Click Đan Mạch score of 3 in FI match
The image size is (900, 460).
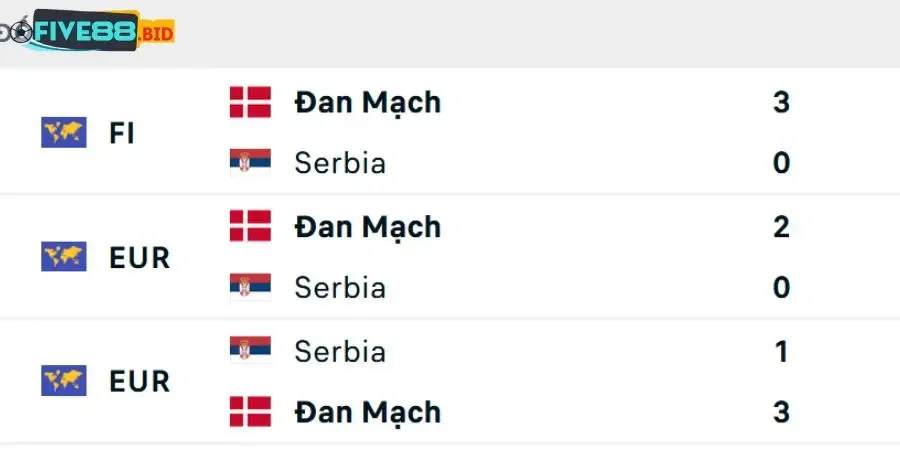tap(781, 102)
